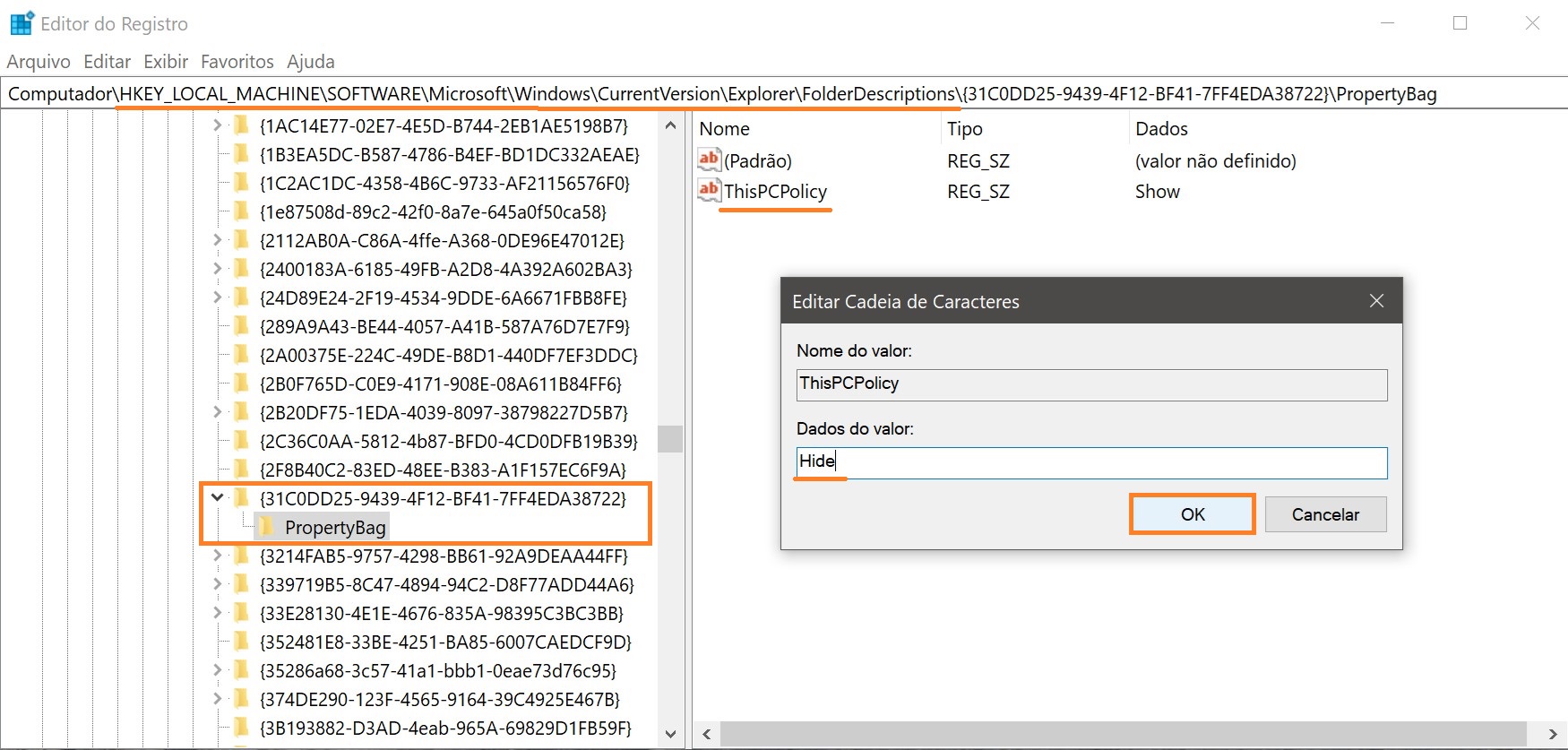
Task: Expand the {35286a68-3c57-41a1-bbb1-0eae73d76c95} key
Action: (x=217, y=670)
